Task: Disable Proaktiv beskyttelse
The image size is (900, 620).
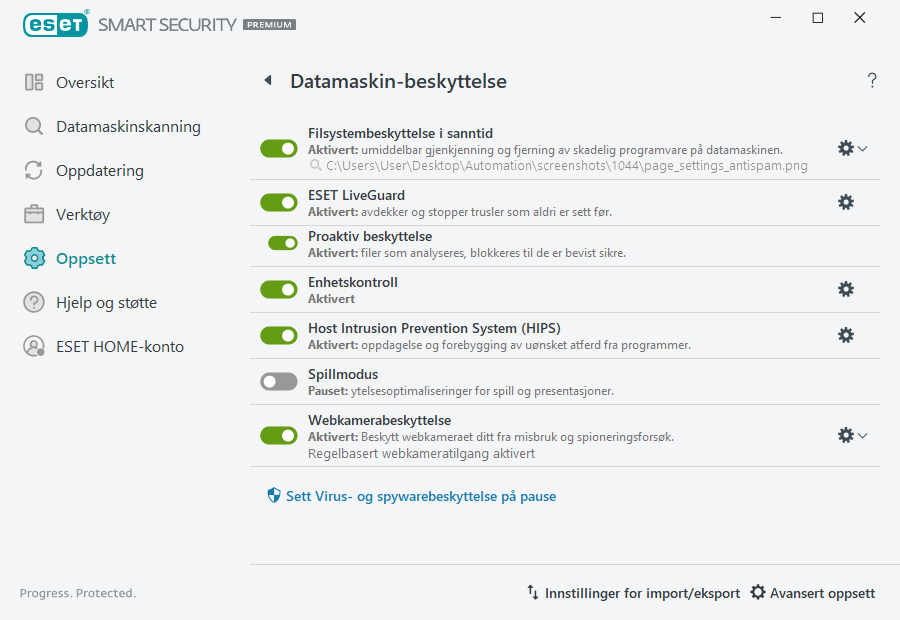Action: pos(278,242)
